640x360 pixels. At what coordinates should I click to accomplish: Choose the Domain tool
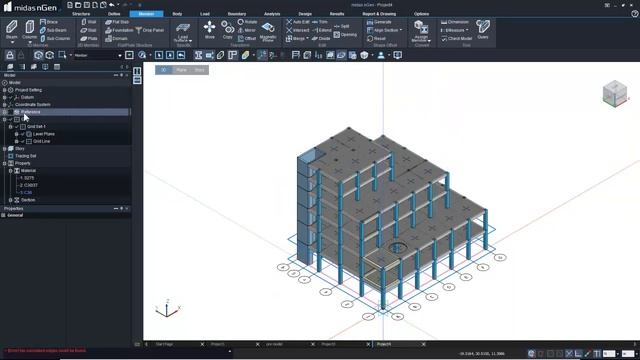[x=116, y=38]
